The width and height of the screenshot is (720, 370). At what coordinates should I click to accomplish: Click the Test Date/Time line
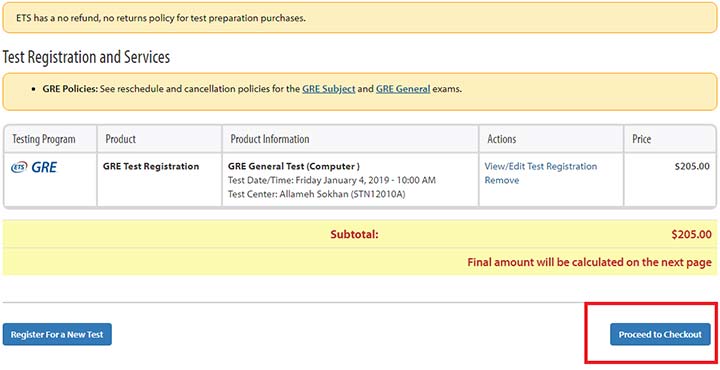(x=332, y=180)
